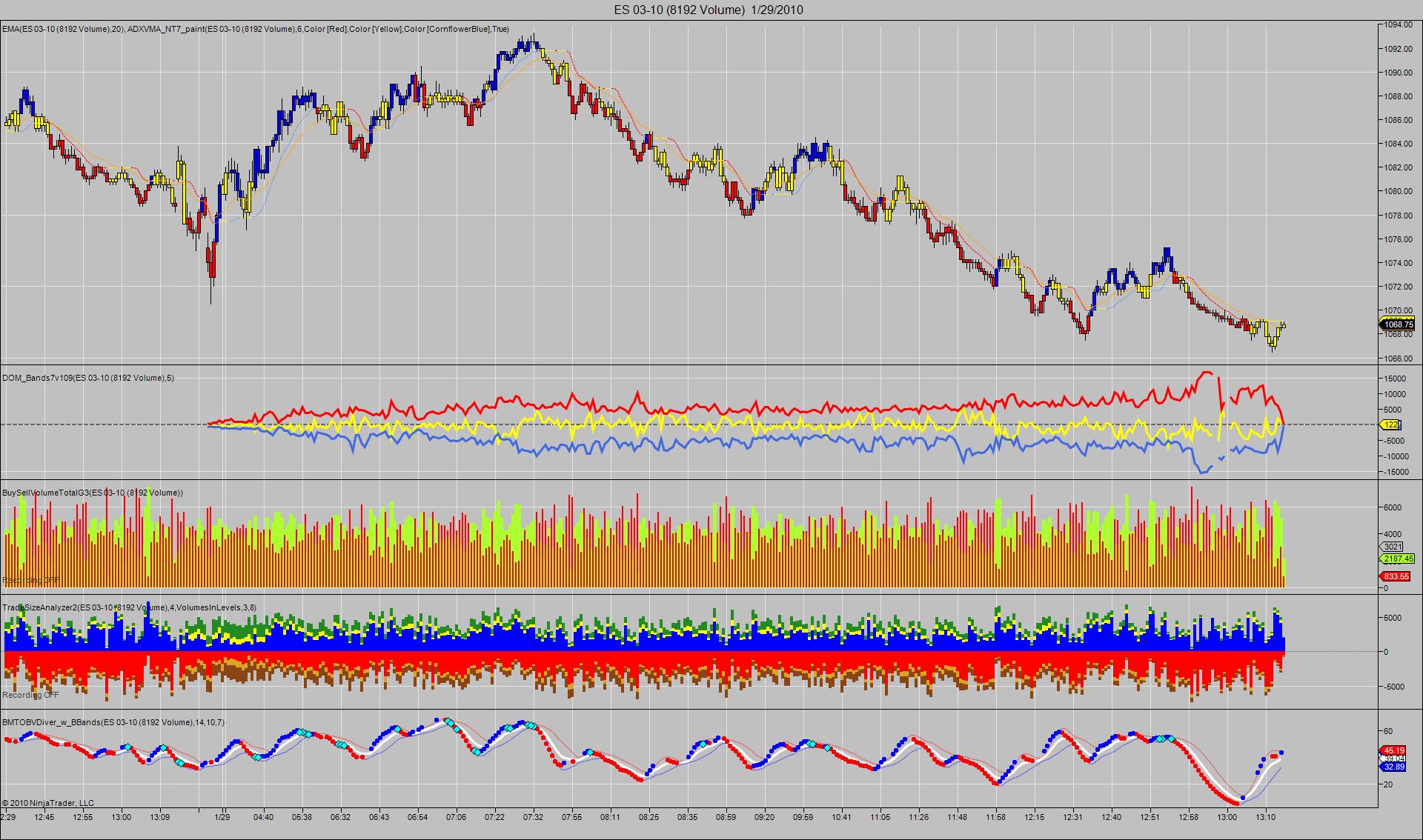
Task: Click the 12:51 time axis label
Action: point(1150,818)
